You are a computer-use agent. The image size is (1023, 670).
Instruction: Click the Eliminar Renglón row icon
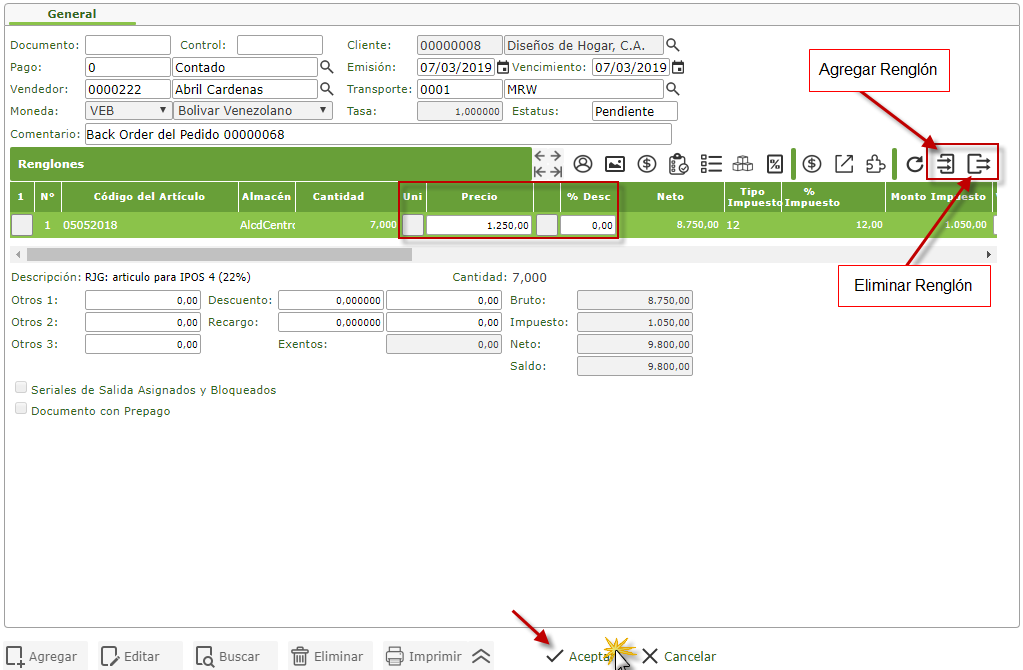point(979,164)
